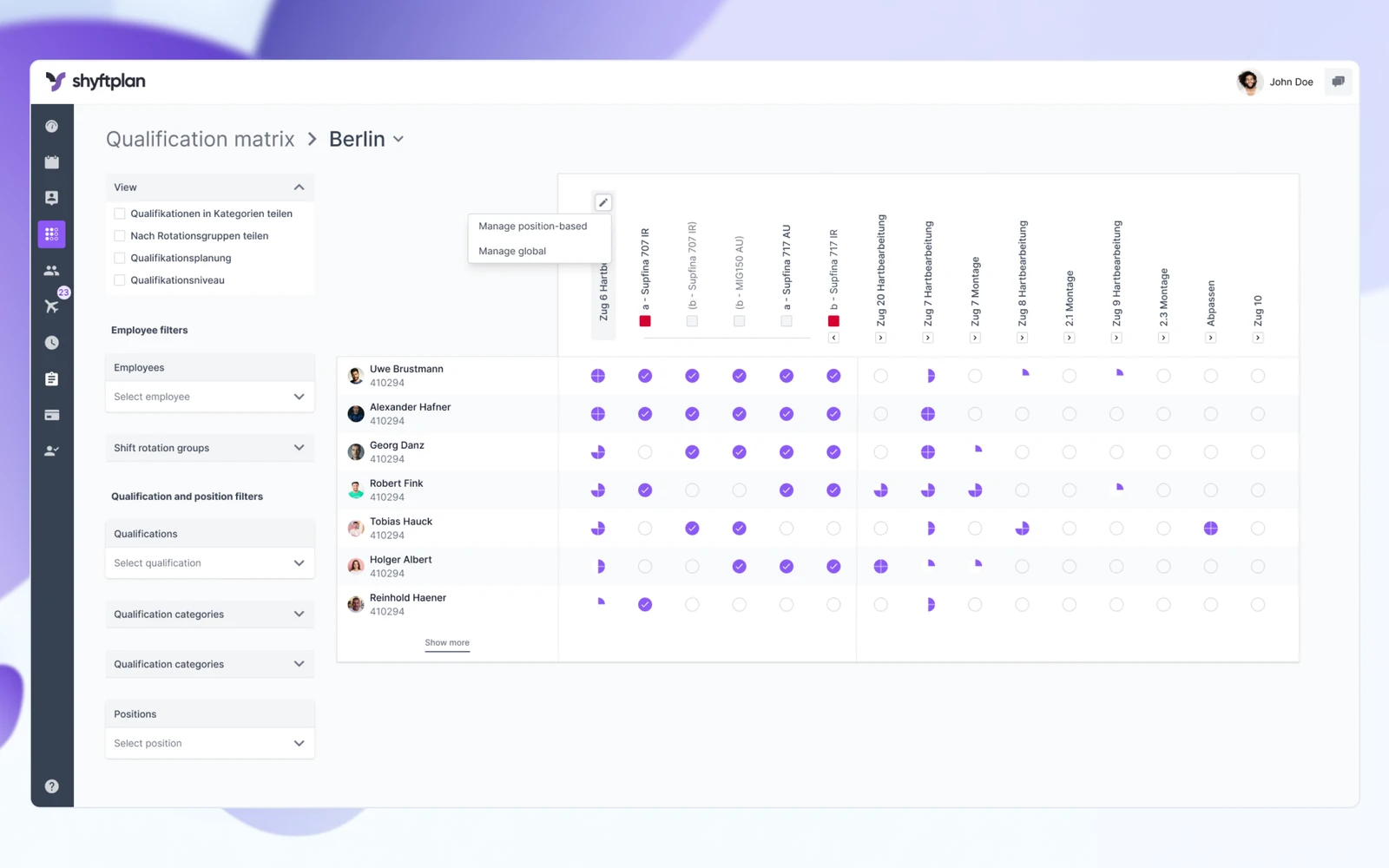
Task: Open the clock time-tracking sidebar icon
Action: click(52, 343)
